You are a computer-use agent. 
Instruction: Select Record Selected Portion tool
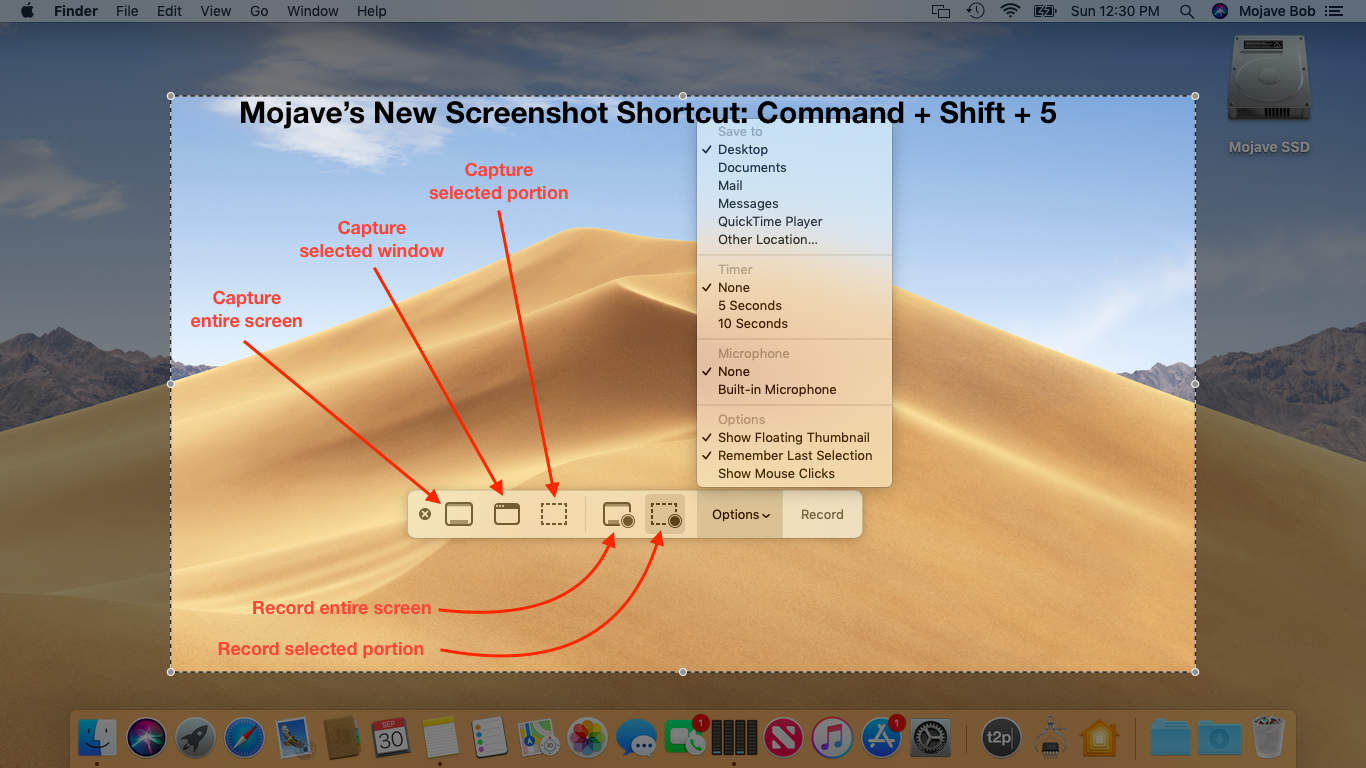pyautogui.click(x=665, y=514)
